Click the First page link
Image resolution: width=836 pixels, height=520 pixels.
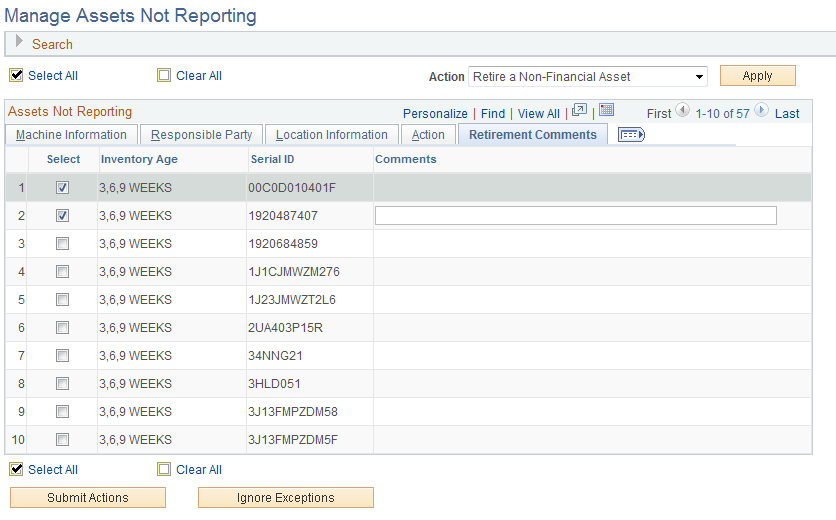coord(659,114)
